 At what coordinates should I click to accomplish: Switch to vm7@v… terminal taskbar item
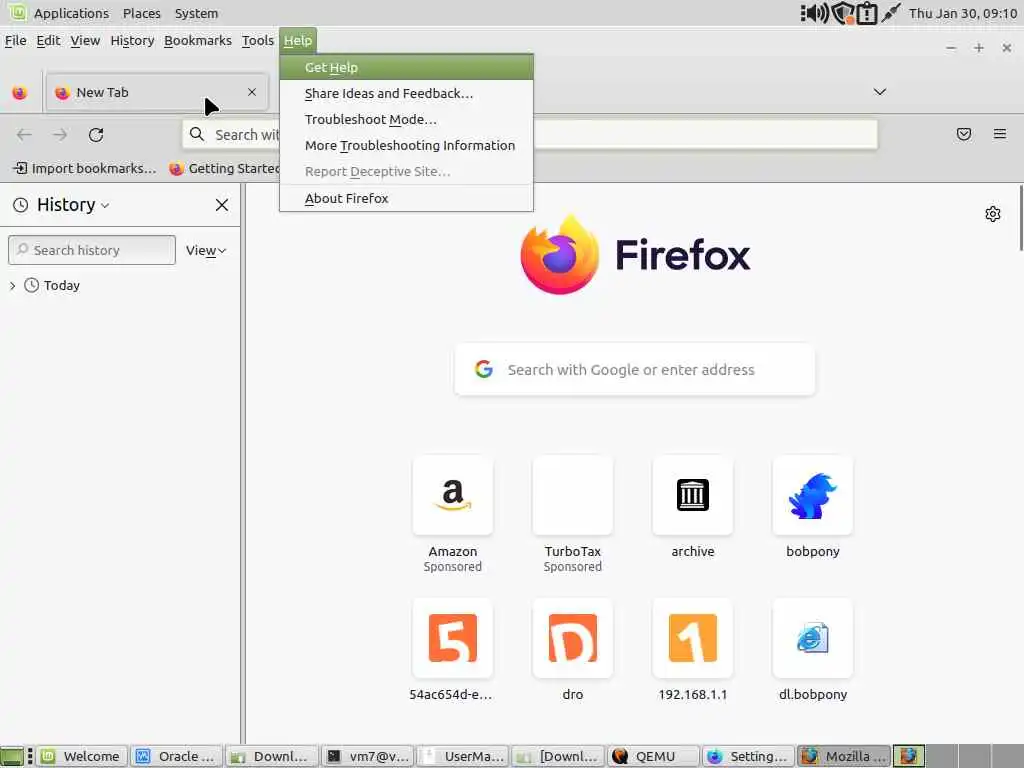[368, 756]
